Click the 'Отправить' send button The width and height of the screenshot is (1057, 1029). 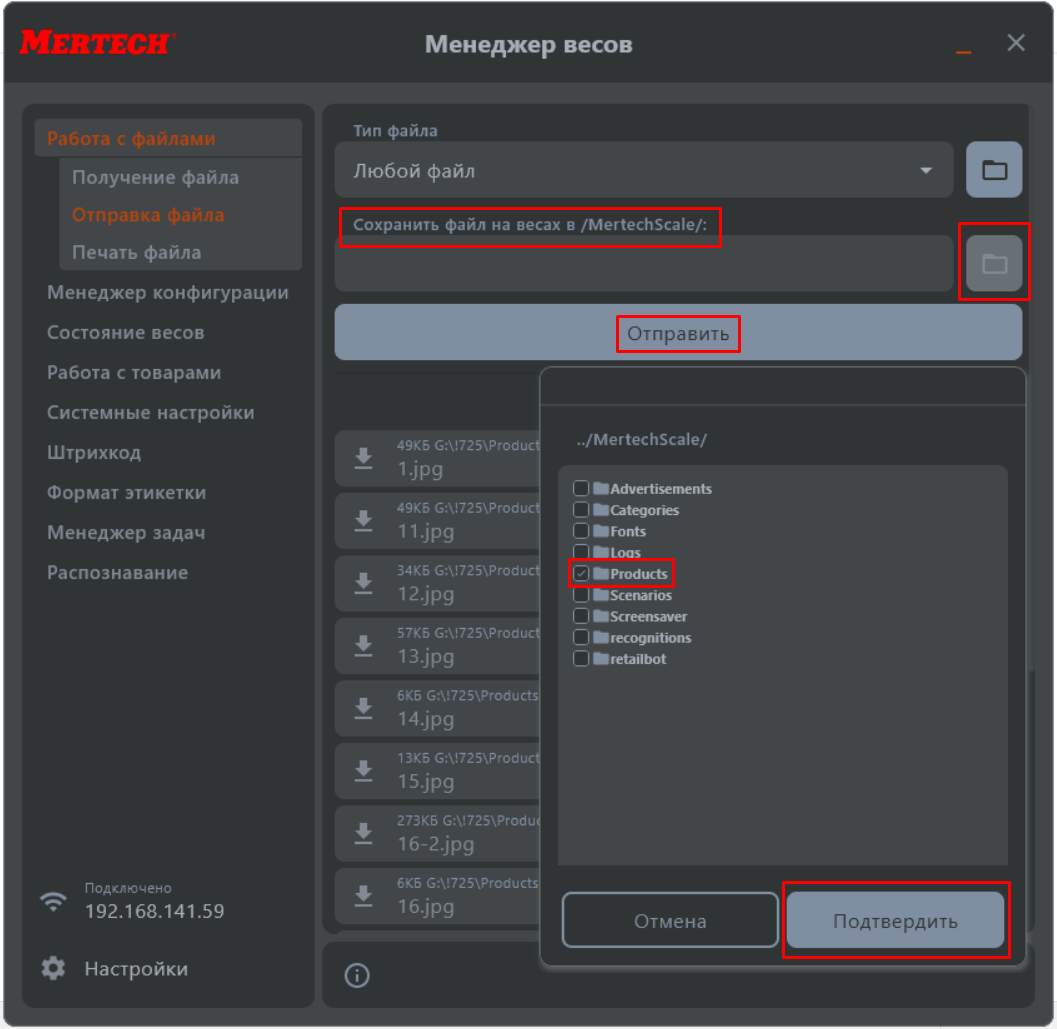click(678, 333)
